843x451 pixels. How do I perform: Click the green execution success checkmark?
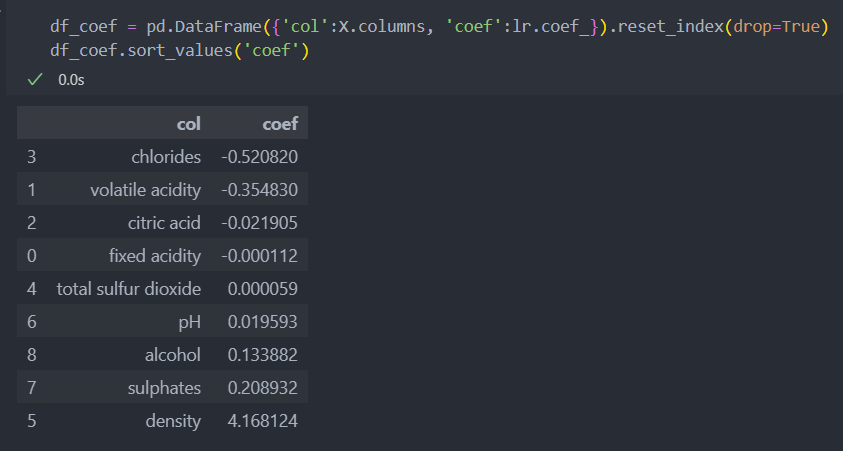pos(35,80)
